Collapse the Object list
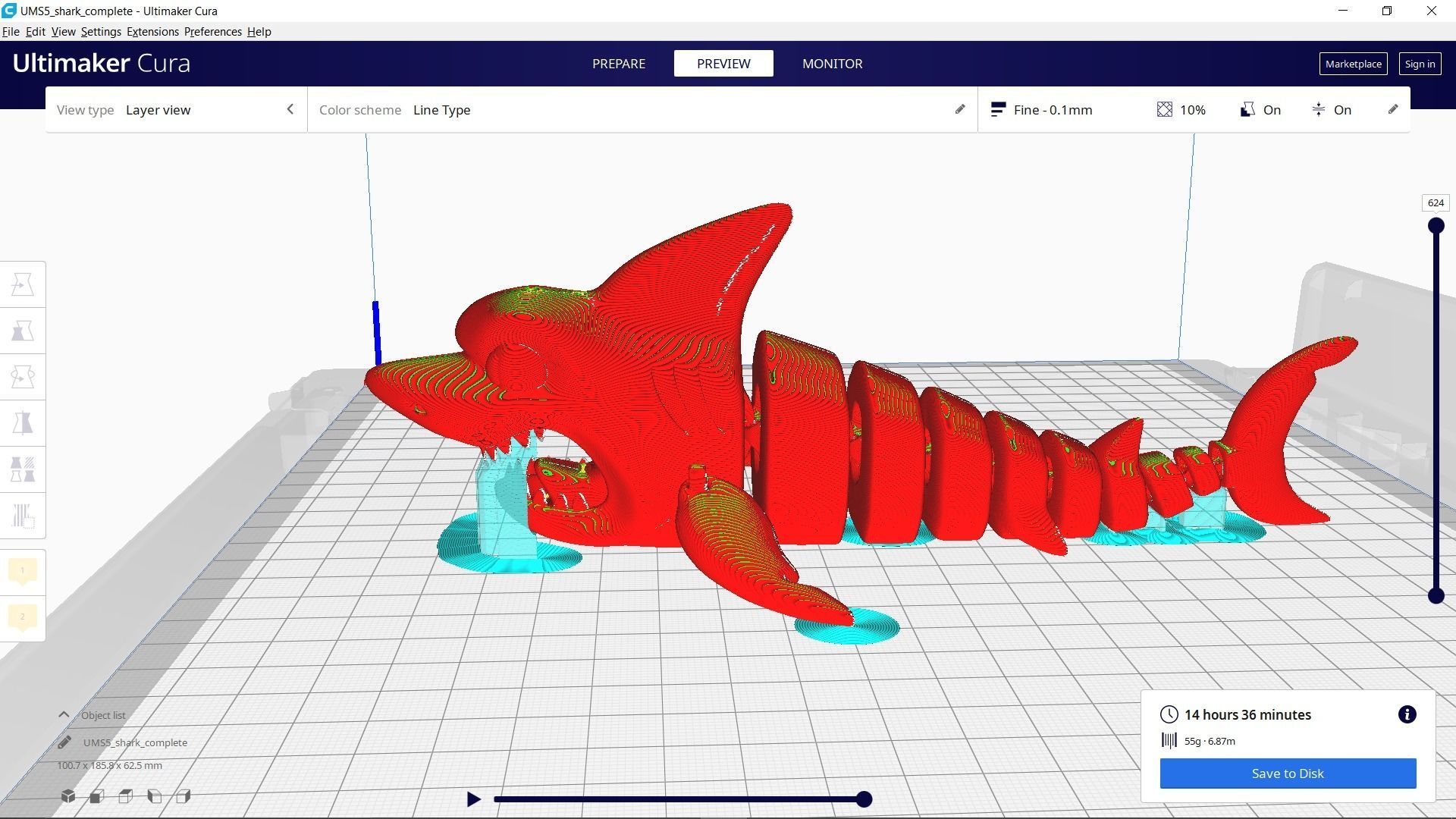This screenshot has width=1456, height=819. click(64, 714)
